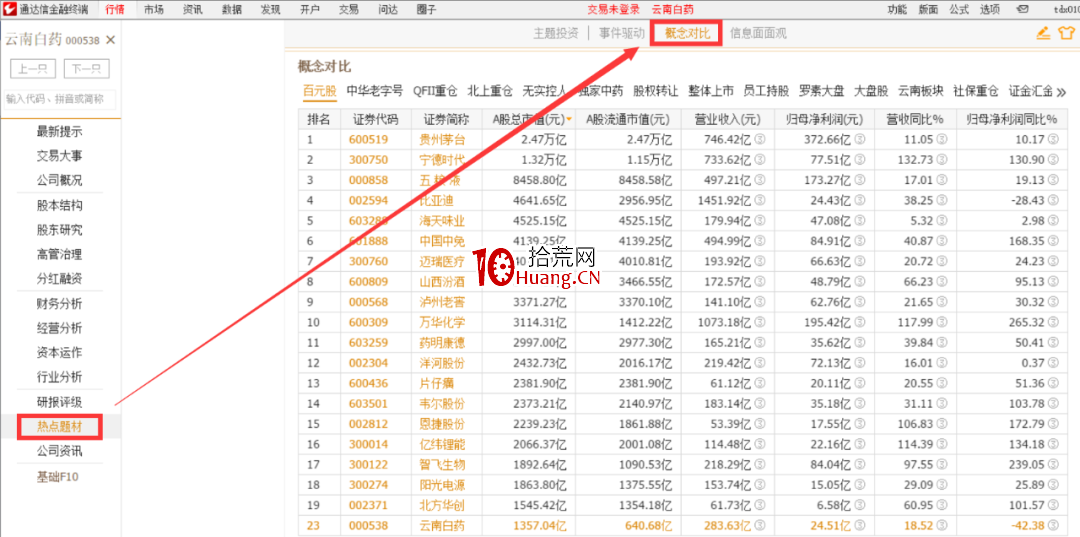Viewport: 1080px width, 537px height.
Task: Sort by A股总市值 column arrow
Action: pyautogui.click(x=570, y=119)
